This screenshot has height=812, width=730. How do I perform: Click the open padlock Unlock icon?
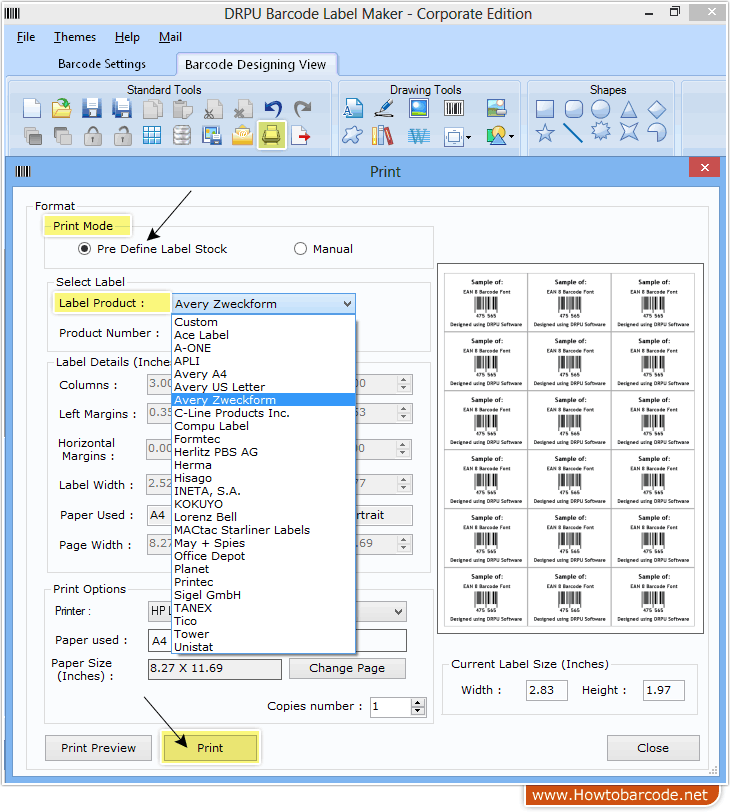click(x=123, y=136)
